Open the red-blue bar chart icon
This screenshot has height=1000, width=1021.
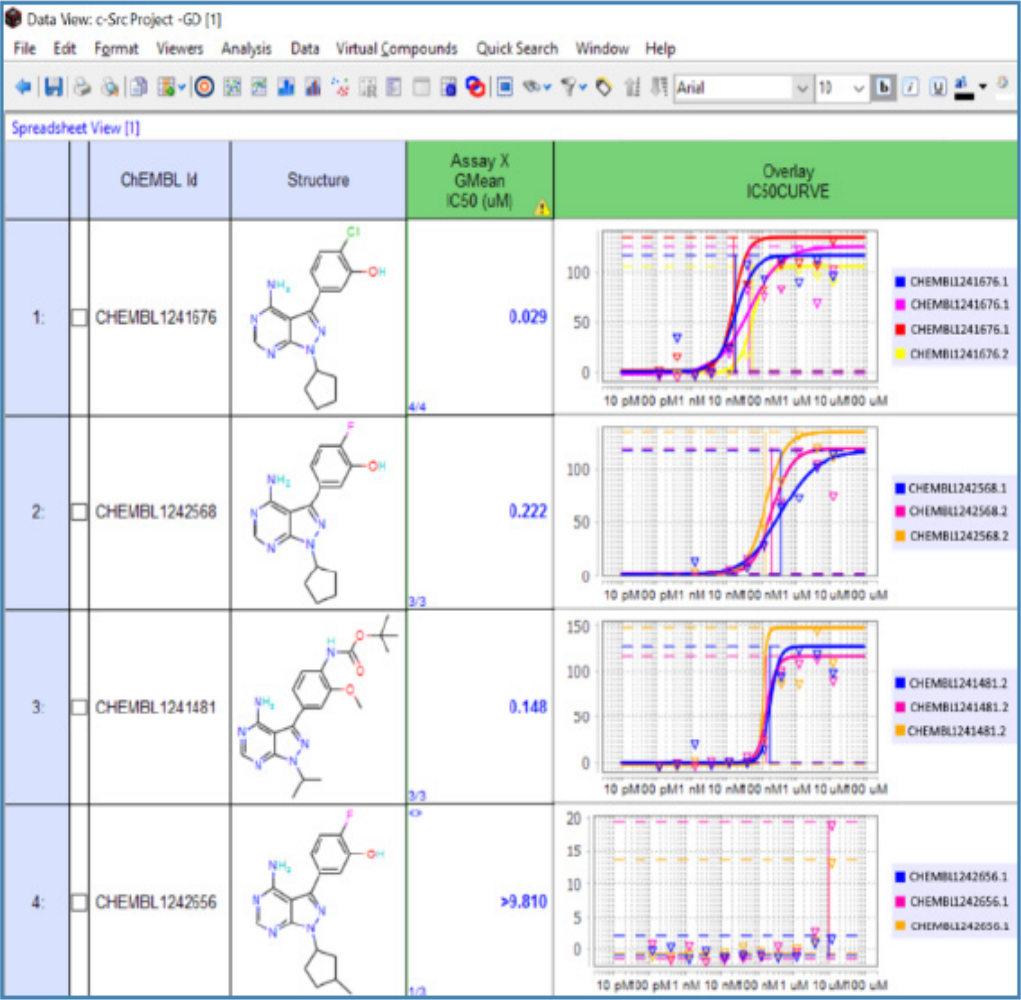(x=313, y=87)
